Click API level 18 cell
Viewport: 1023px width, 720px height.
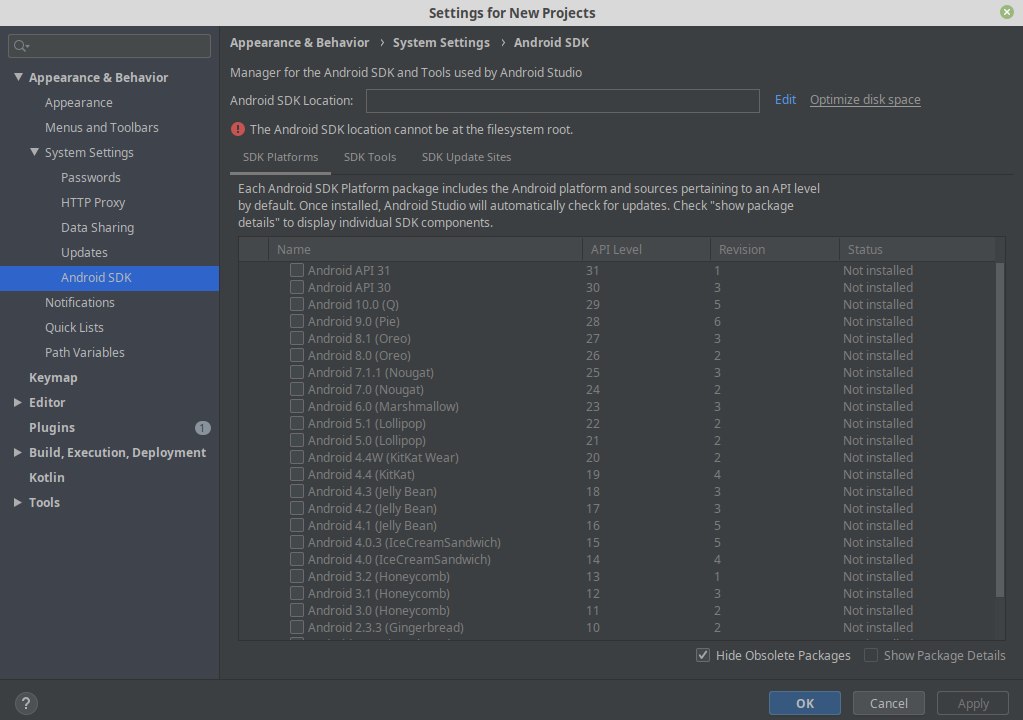click(592, 491)
